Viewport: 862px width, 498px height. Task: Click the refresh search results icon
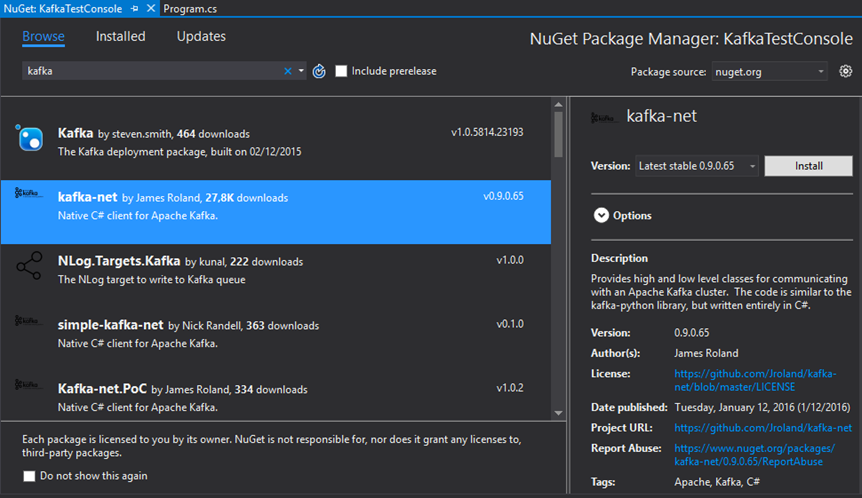pos(319,71)
